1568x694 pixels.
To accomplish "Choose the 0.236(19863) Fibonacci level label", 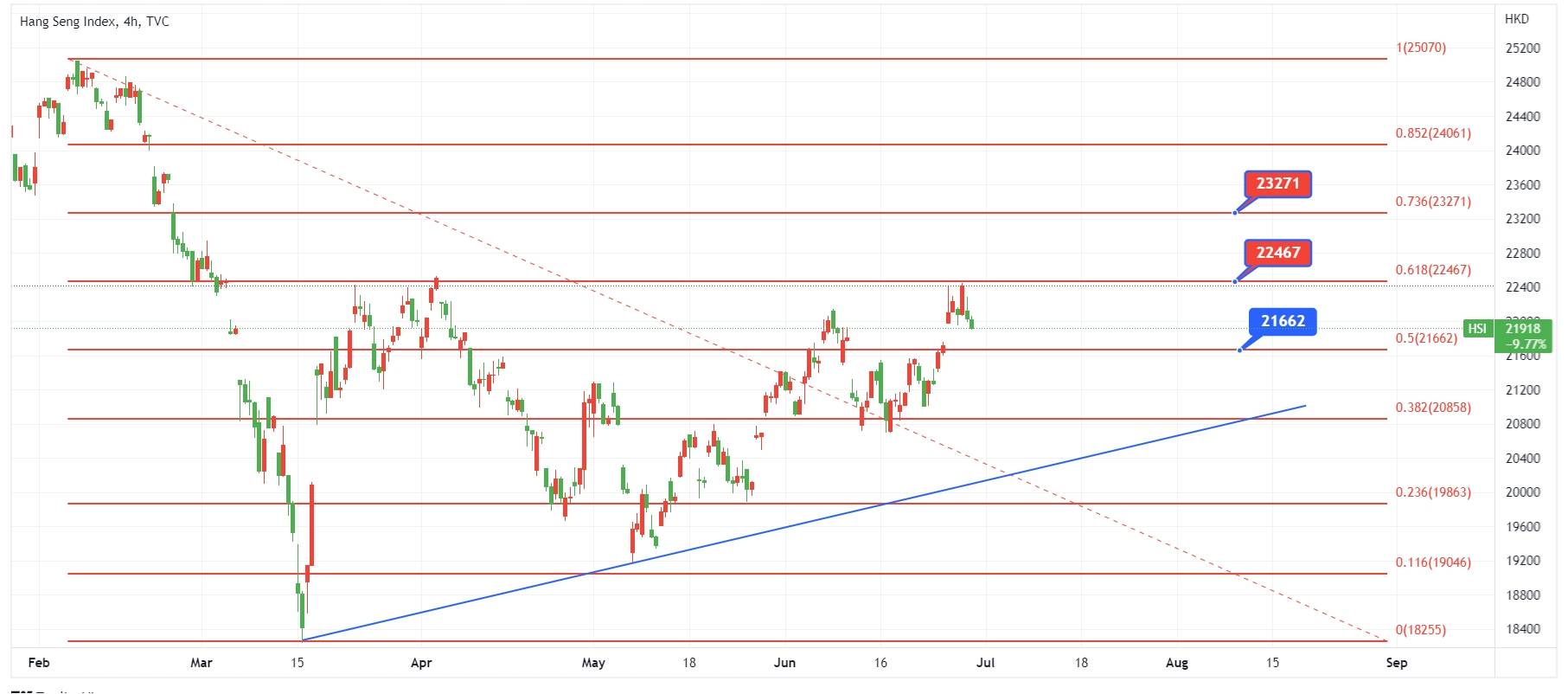I will point(1432,492).
